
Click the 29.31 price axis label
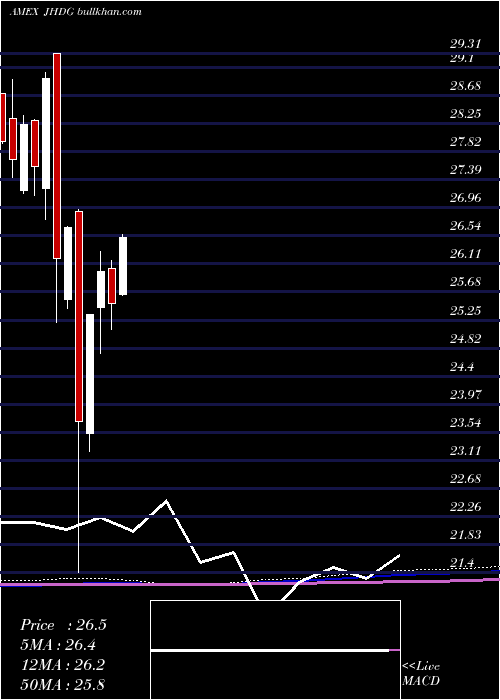(465, 44)
